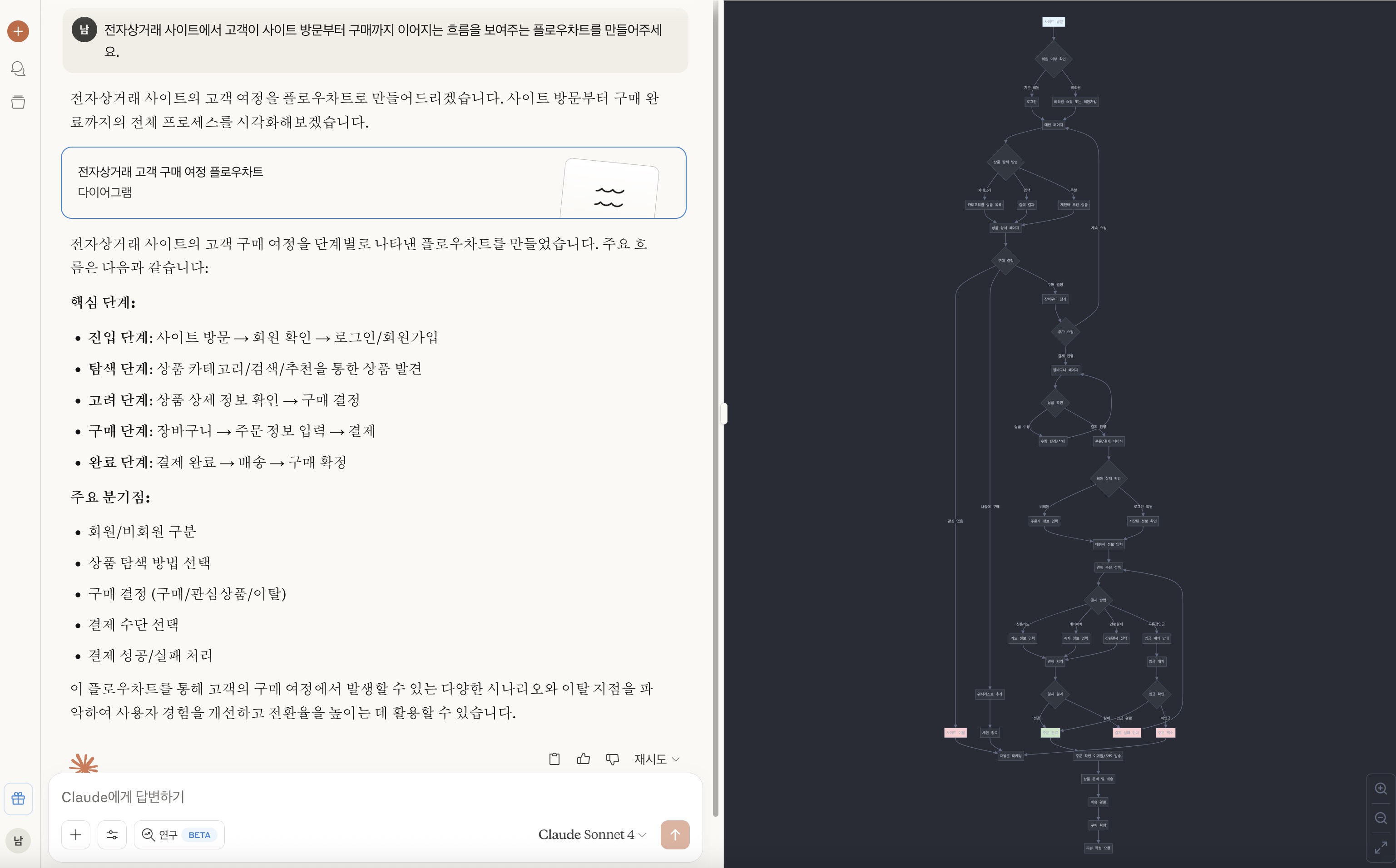This screenshot has width=1396, height=868.
Task: Toggle the 연구 BETA research mode
Action: click(x=179, y=835)
